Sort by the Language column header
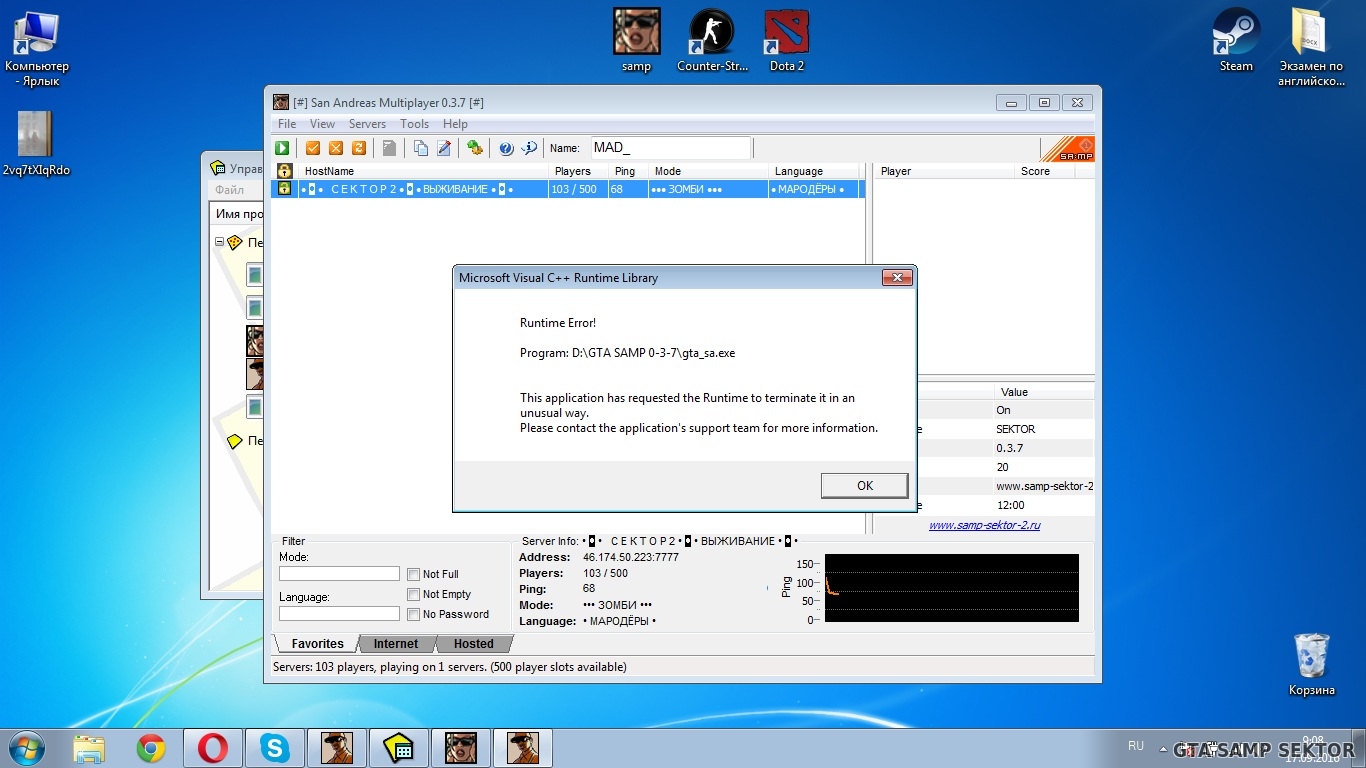This screenshot has width=1366, height=768. point(814,171)
